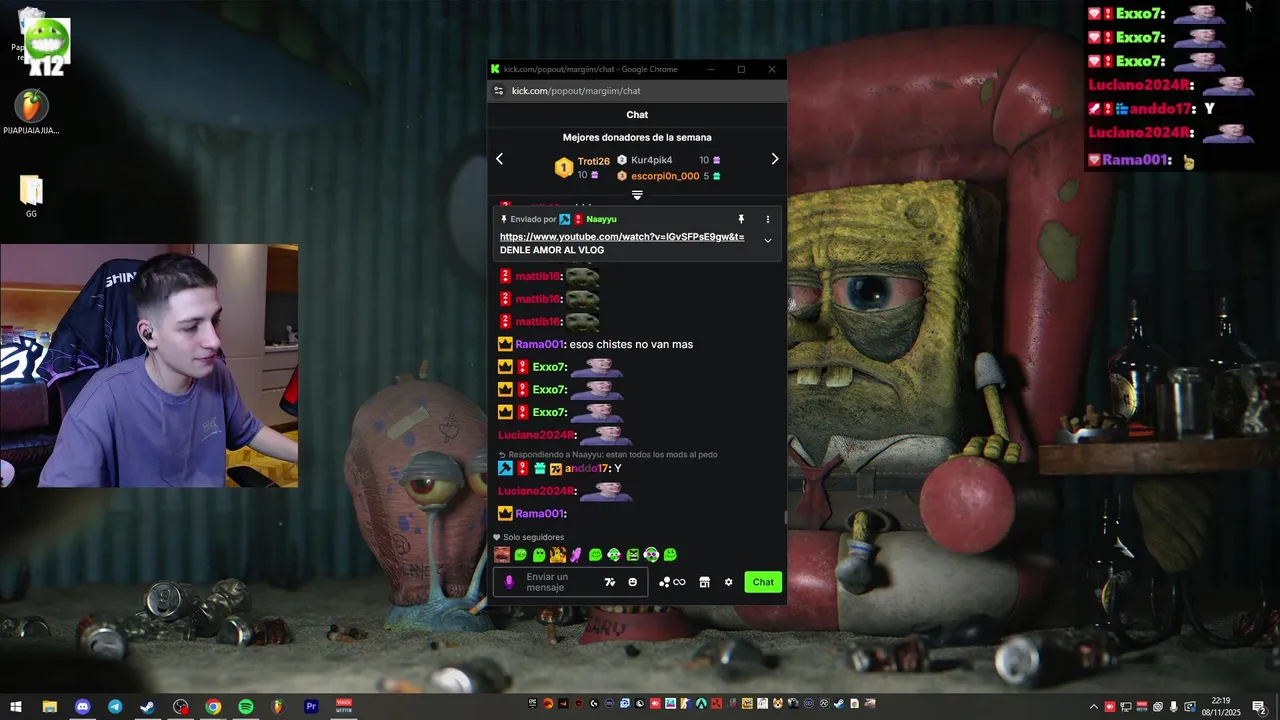This screenshot has width=1280, height=720.
Task: Click donor name escorpi0n_000
Action: (x=665, y=176)
